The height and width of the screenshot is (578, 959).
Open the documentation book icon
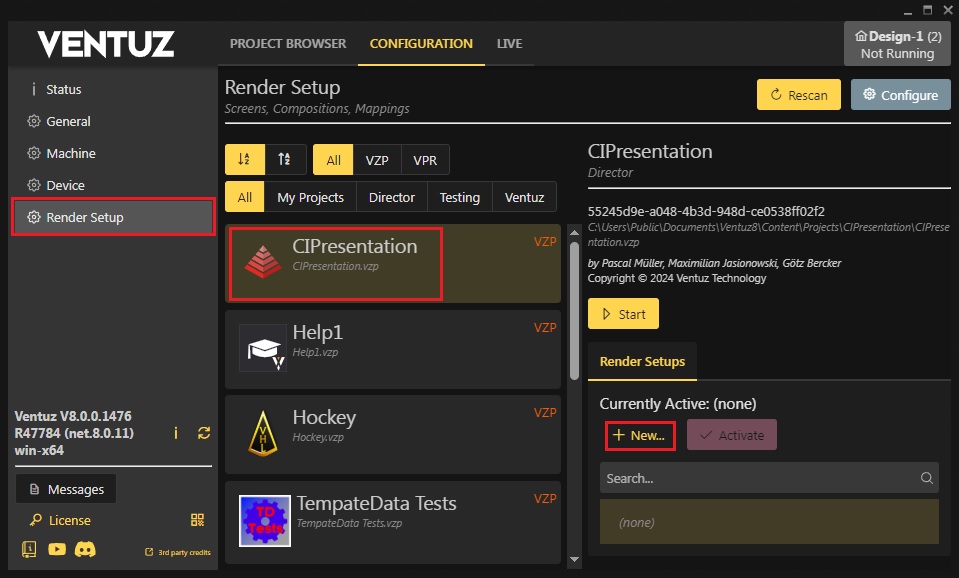coord(29,549)
